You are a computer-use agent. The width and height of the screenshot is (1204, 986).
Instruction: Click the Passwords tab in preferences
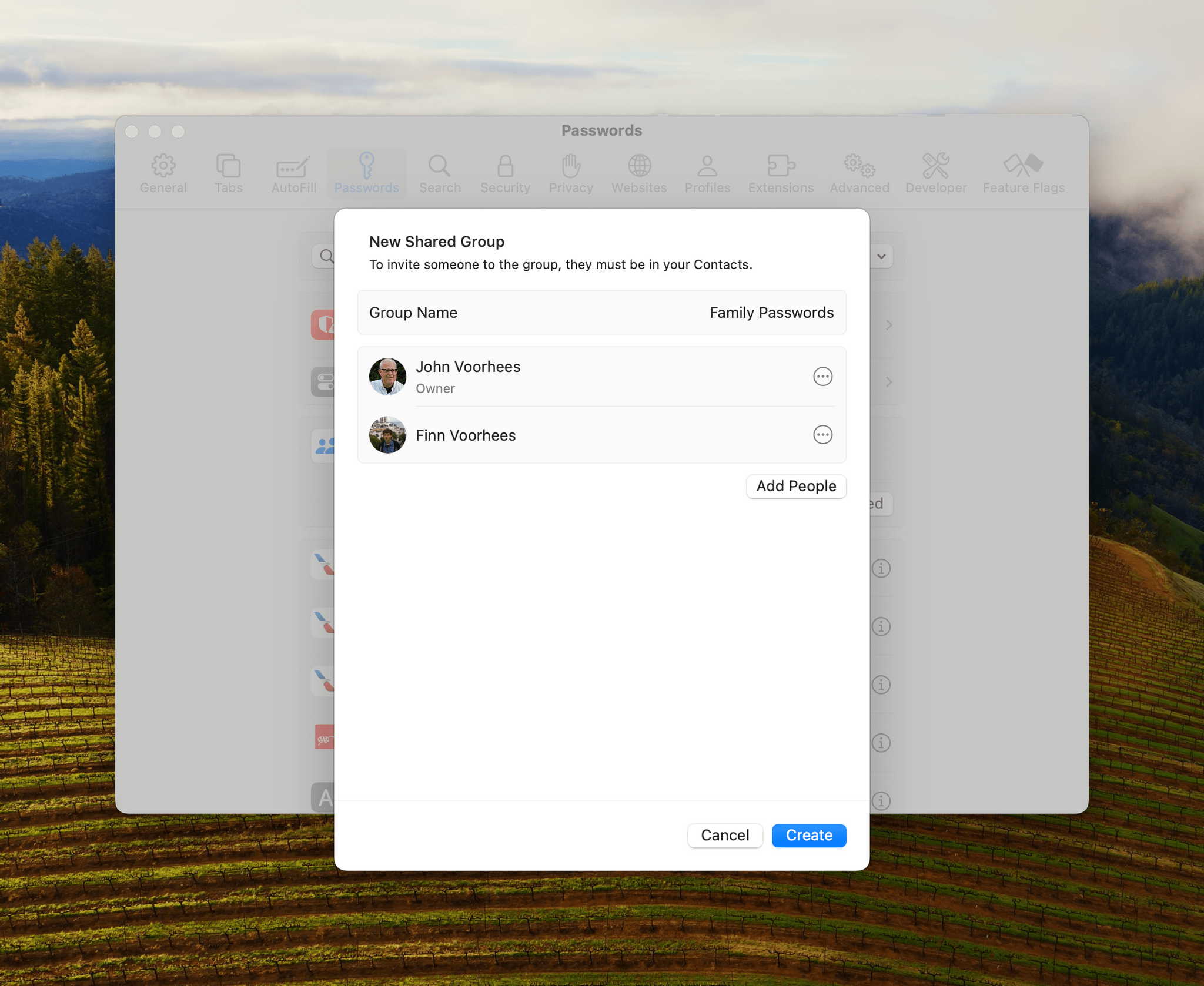coord(367,172)
